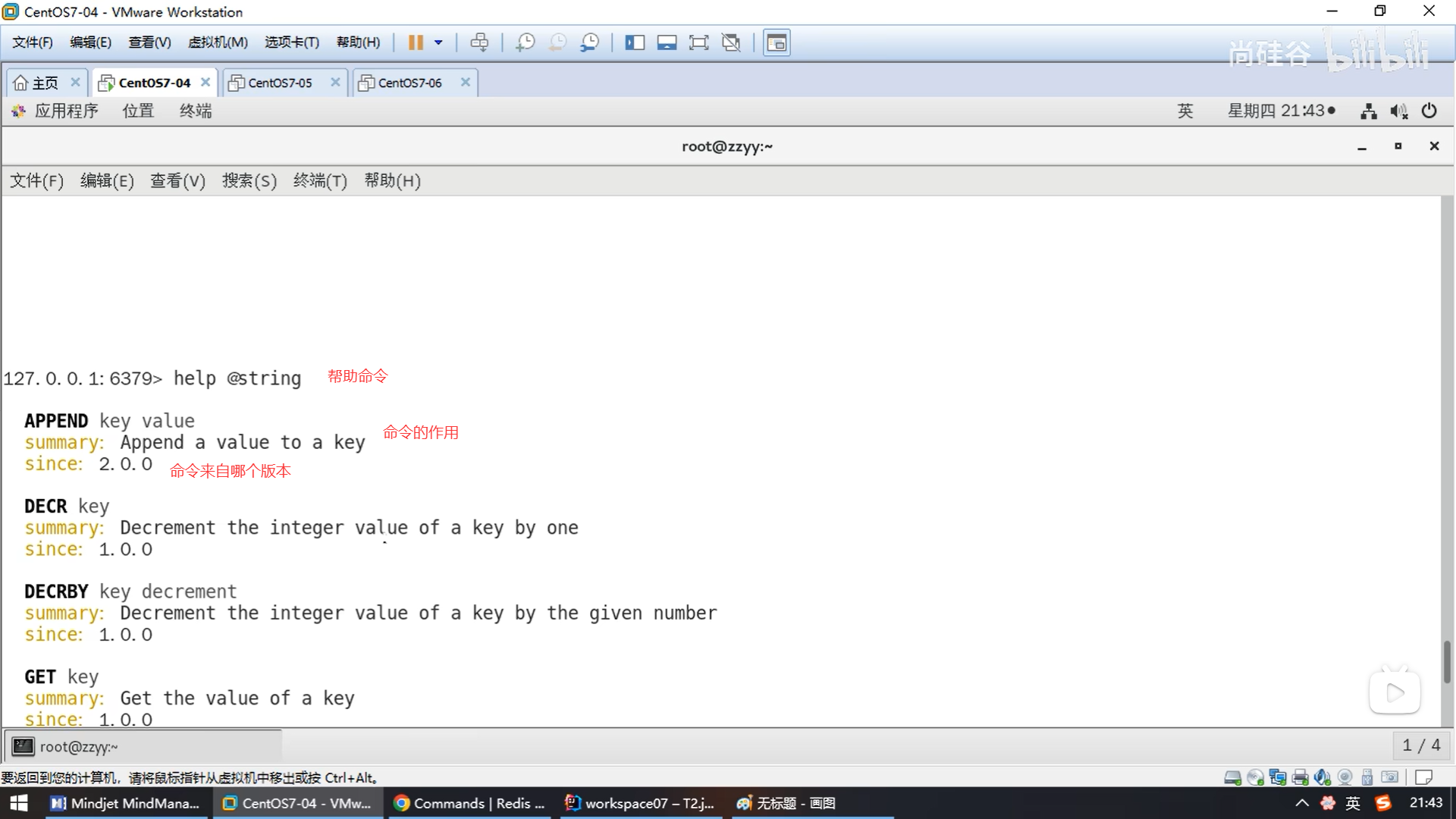Toggle the library sidebar panel
The width and height of the screenshot is (1456, 819).
(635, 42)
